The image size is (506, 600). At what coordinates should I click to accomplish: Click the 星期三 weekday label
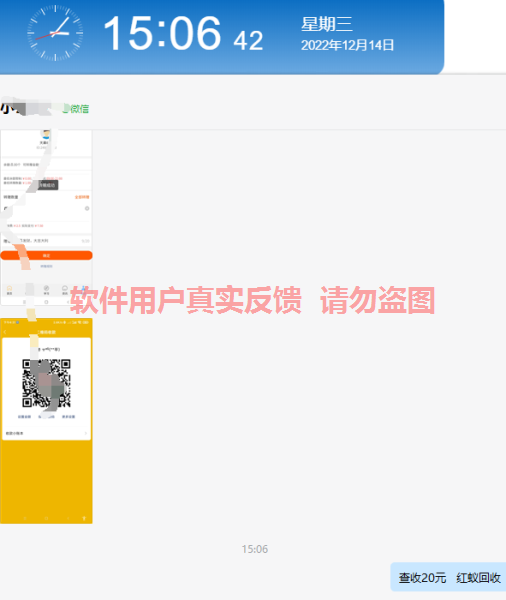click(x=326, y=24)
